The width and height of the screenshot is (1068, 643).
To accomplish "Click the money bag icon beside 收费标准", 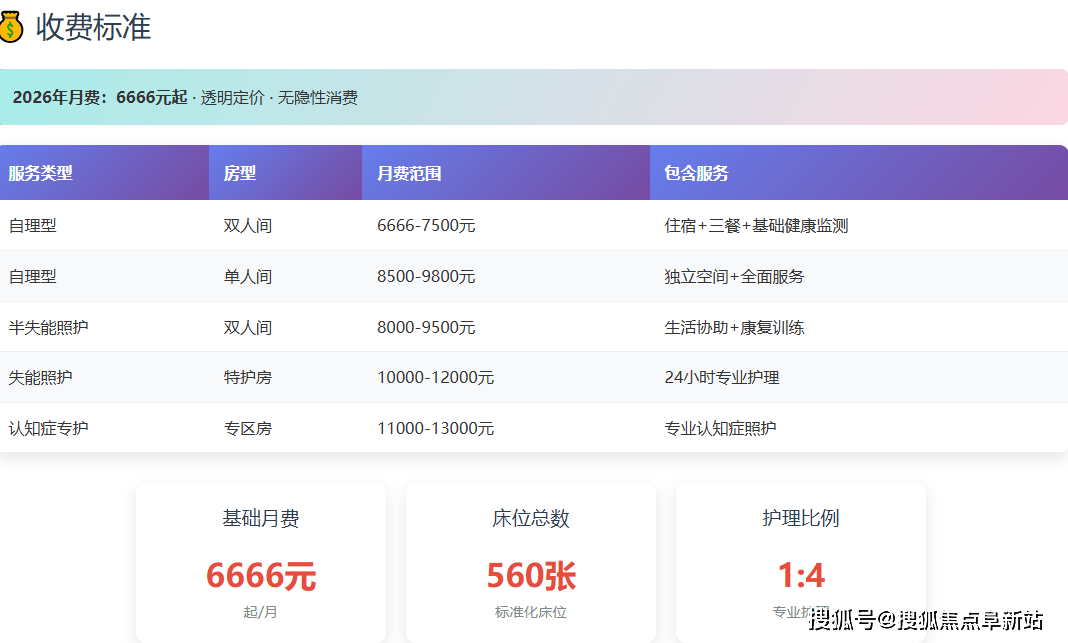I will [10, 27].
